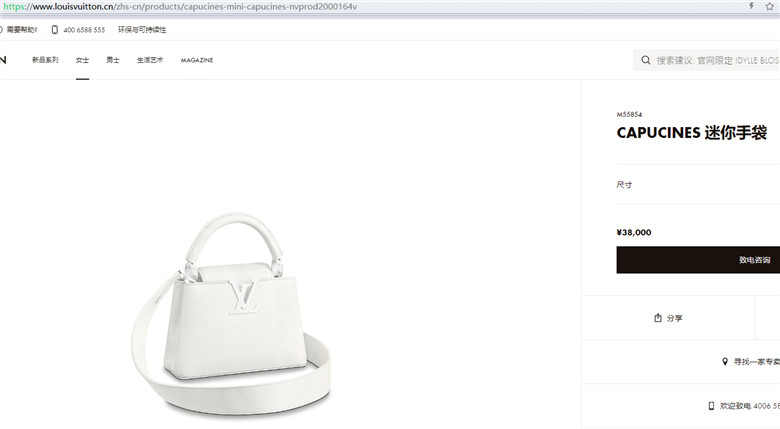The width and height of the screenshot is (780, 429).
Task: Open the 生活艺术 menu
Action: pos(150,60)
